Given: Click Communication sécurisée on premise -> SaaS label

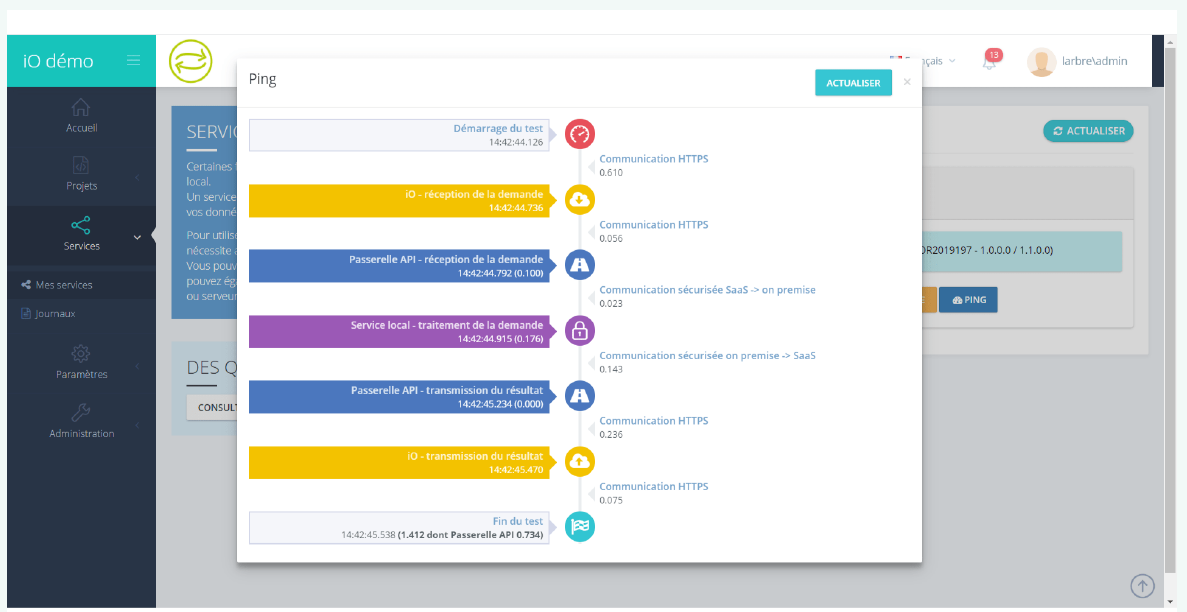Looking at the screenshot, I should tap(708, 355).
